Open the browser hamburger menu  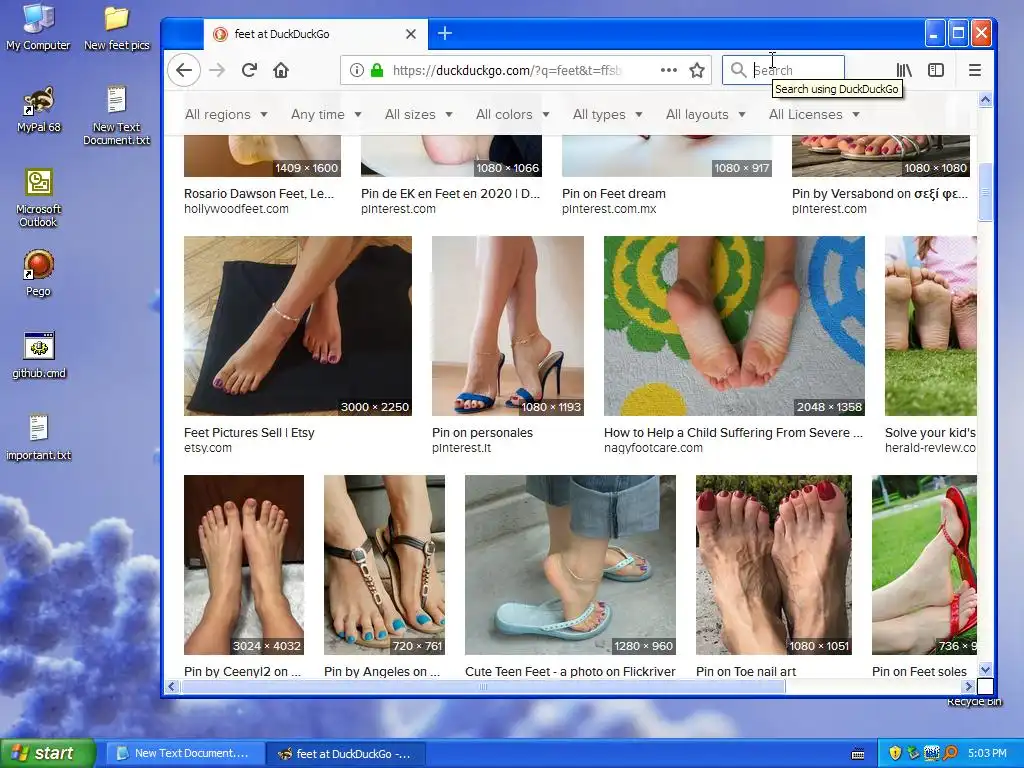(974, 70)
